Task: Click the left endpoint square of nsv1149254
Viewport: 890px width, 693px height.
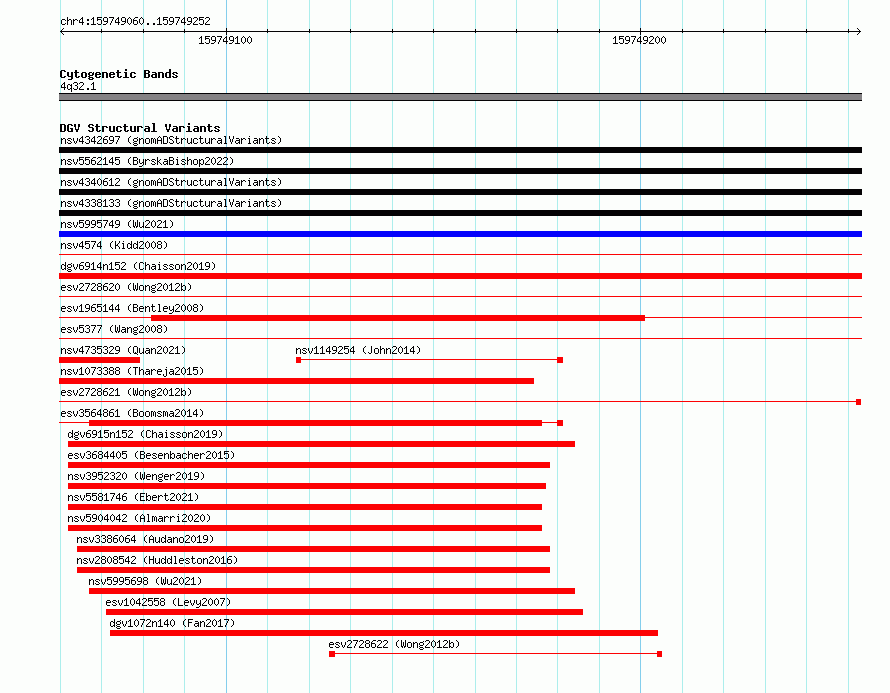Action: tap(299, 360)
